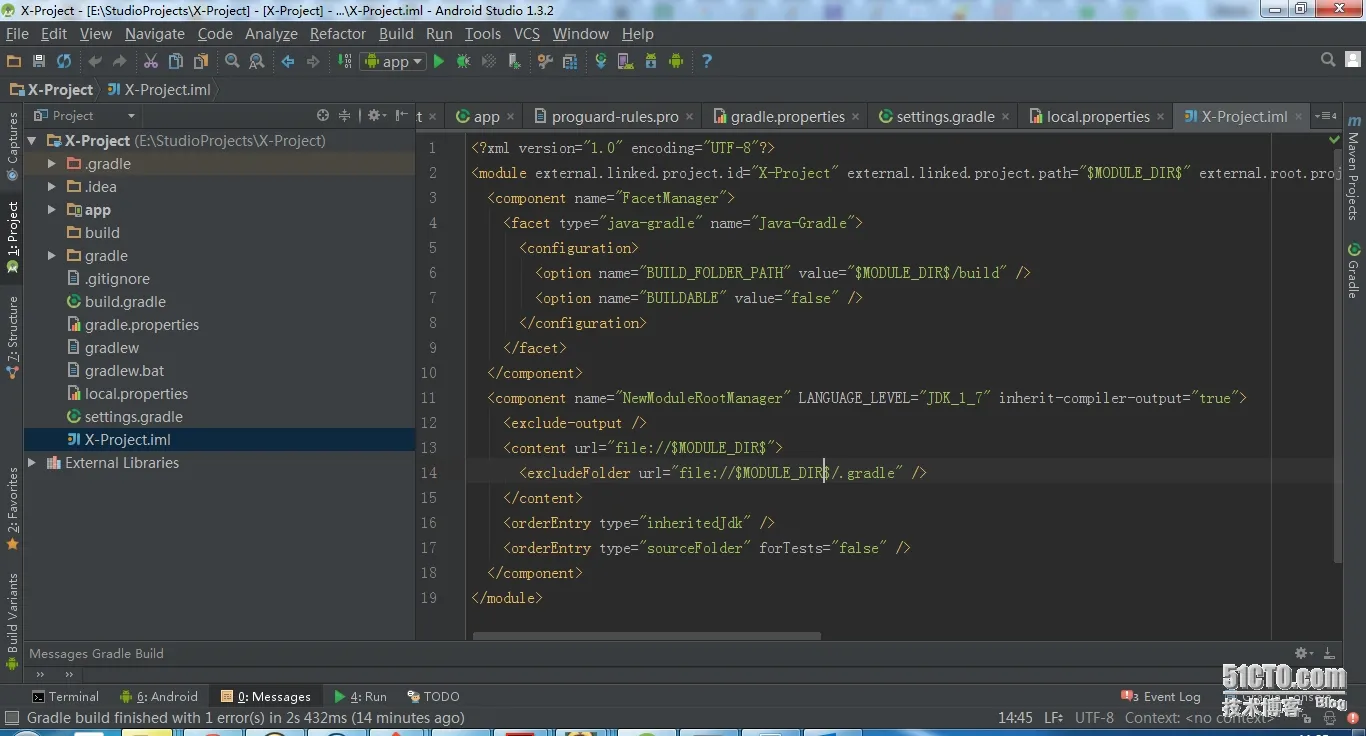Open the TODO tool window
This screenshot has width=1366, height=736.
point(434,697)
